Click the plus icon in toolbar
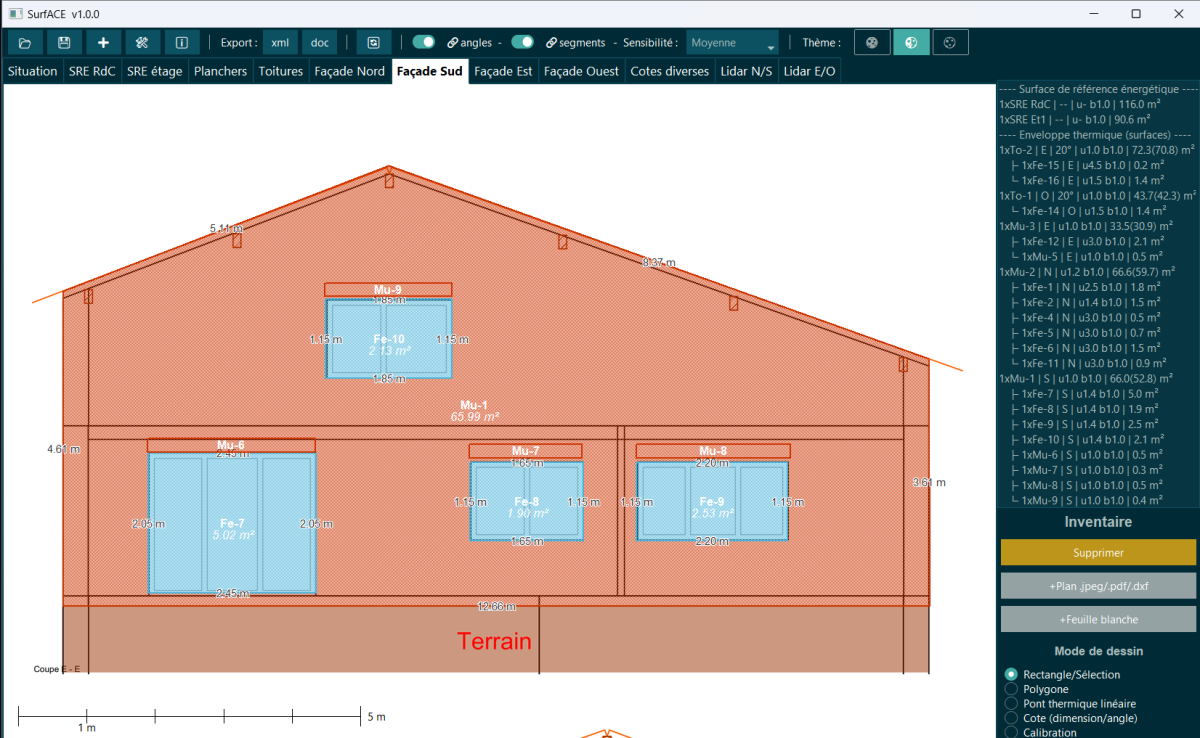 103,43
